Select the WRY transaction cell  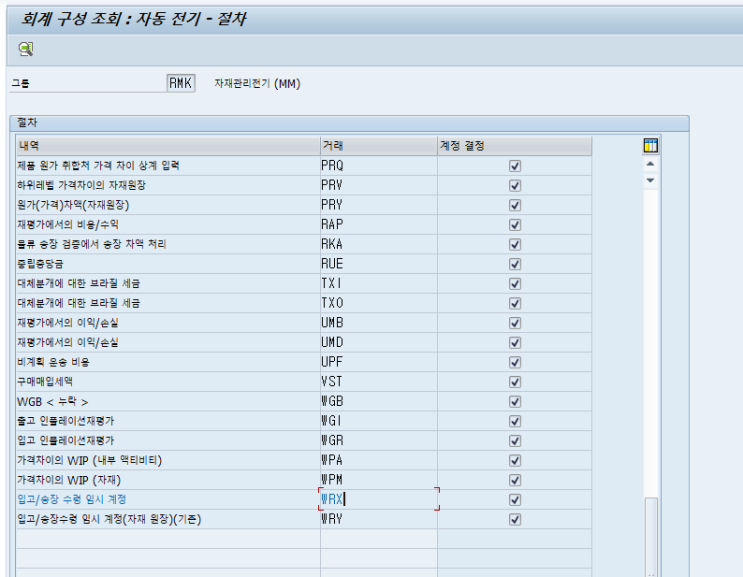(x=379, y=520)
